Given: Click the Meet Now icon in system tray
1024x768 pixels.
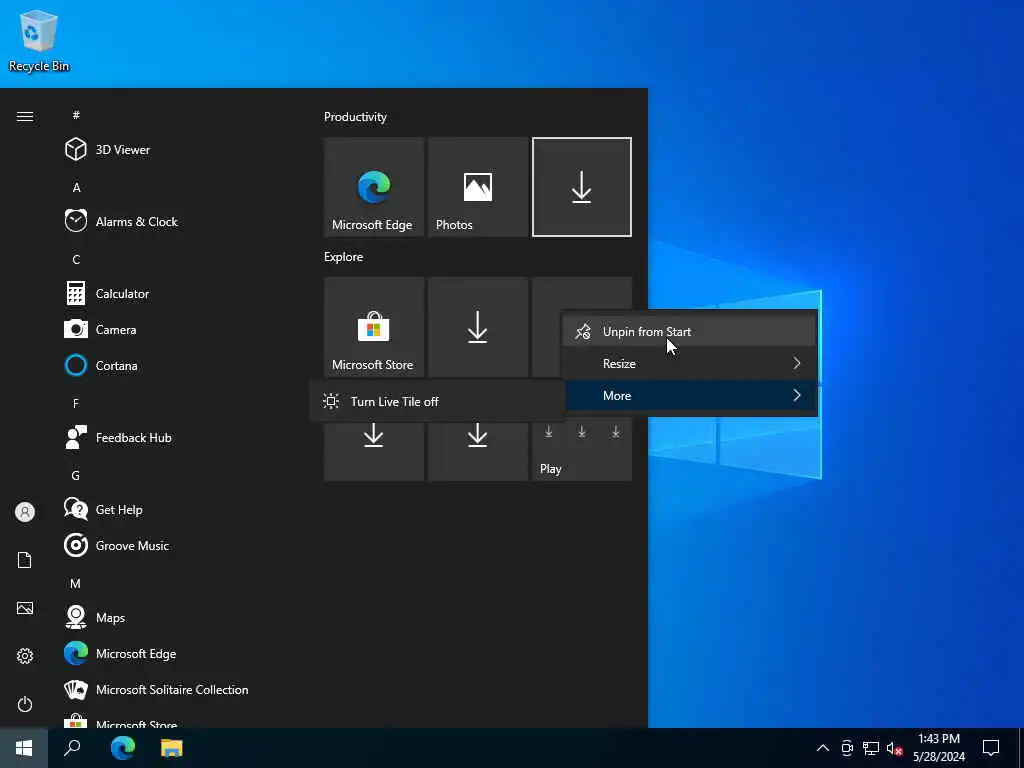Looking at the screenshot, I should [x=847, y=748].
